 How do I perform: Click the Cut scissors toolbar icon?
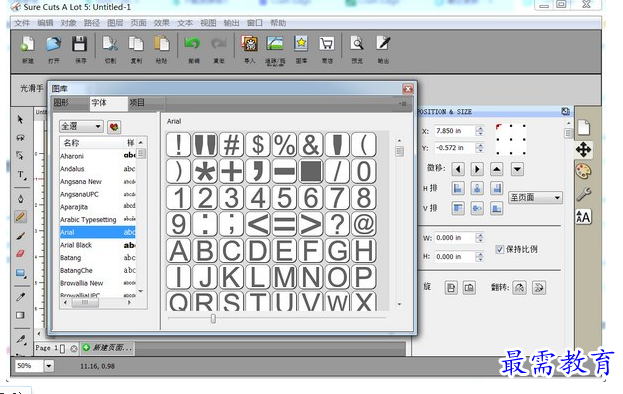[110, 44]
